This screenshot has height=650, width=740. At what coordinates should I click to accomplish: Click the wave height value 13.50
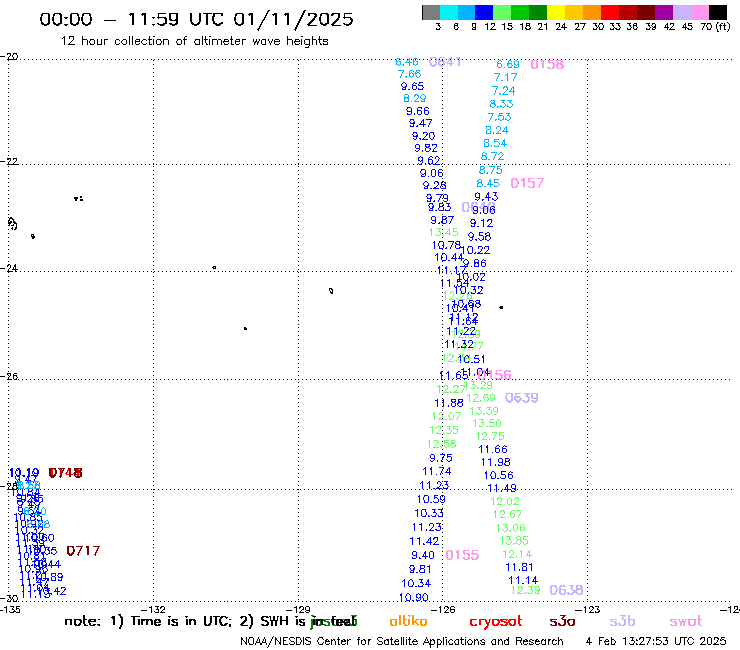tap(487, 423)
